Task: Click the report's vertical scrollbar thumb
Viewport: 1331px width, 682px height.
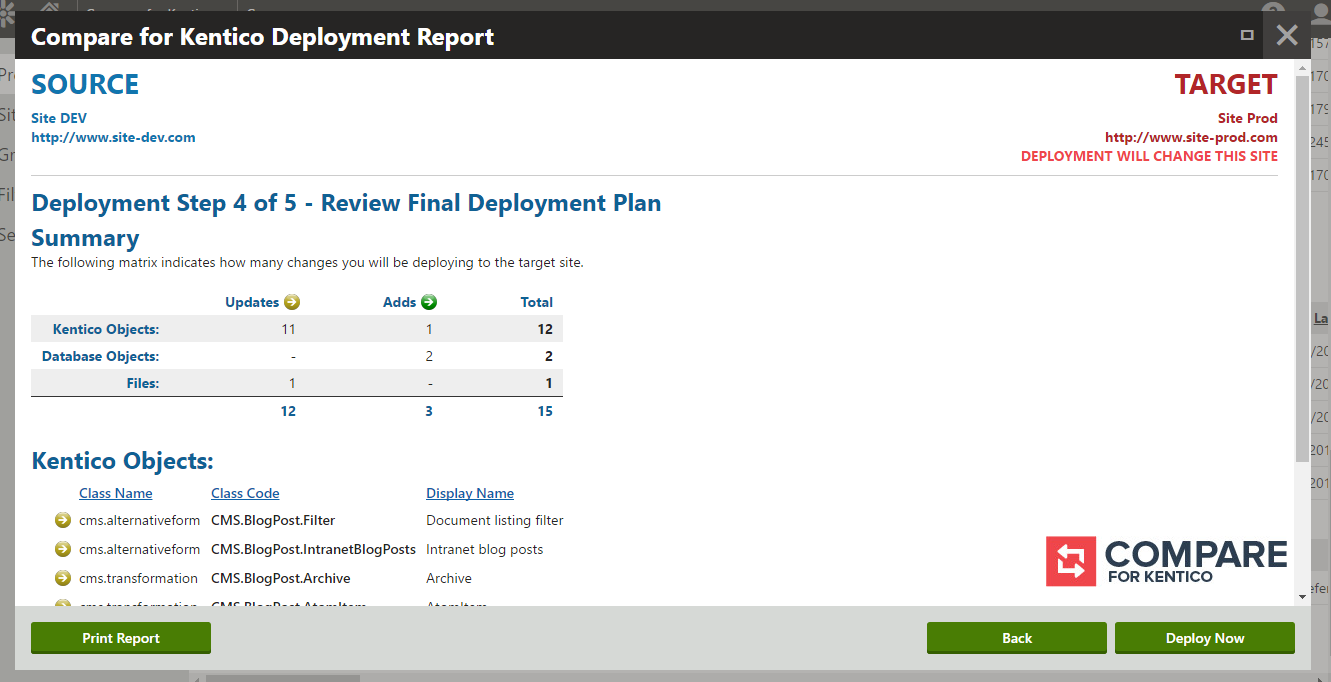Action: tap(1302, 268)
